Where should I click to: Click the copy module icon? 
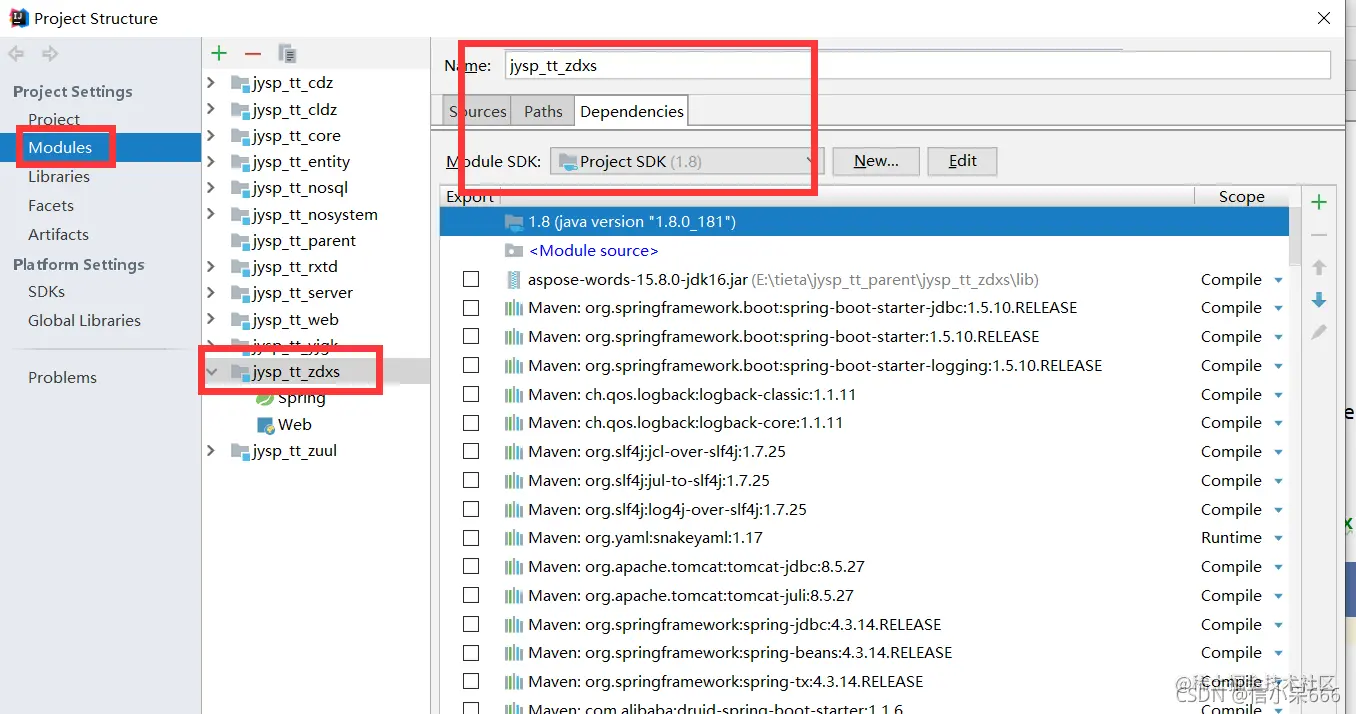287,54
